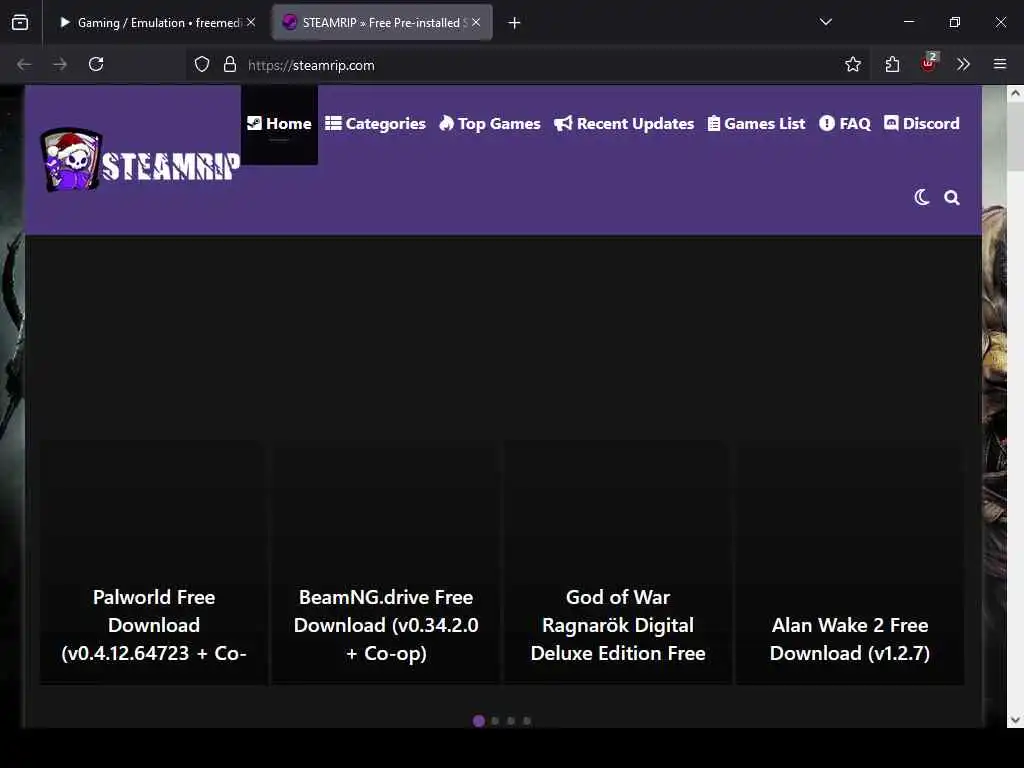The width and height of the screenshot is (1024, 768).
Task: Go to the Home menu item
Action: coord(280,124)
